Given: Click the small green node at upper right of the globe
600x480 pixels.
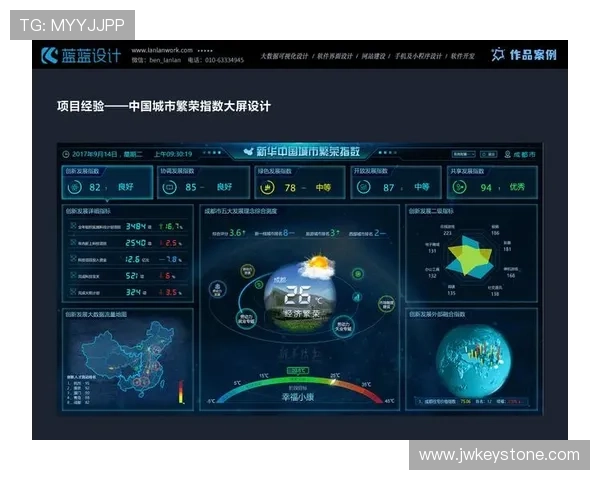Looking at the screenshot, I should (x=358, y=274).
